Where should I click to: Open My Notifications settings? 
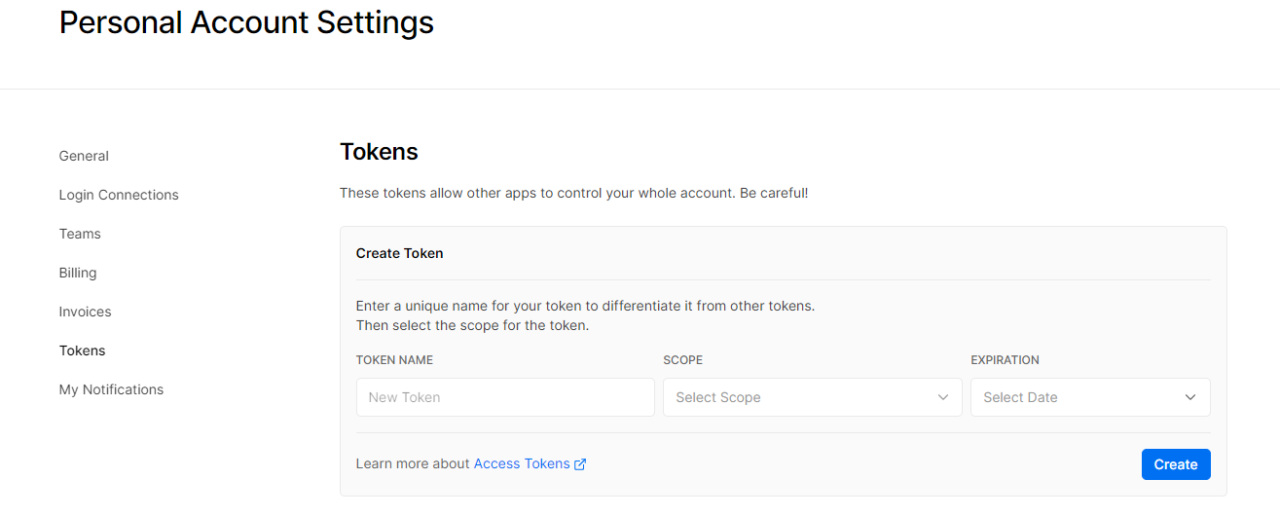(111, 390)
